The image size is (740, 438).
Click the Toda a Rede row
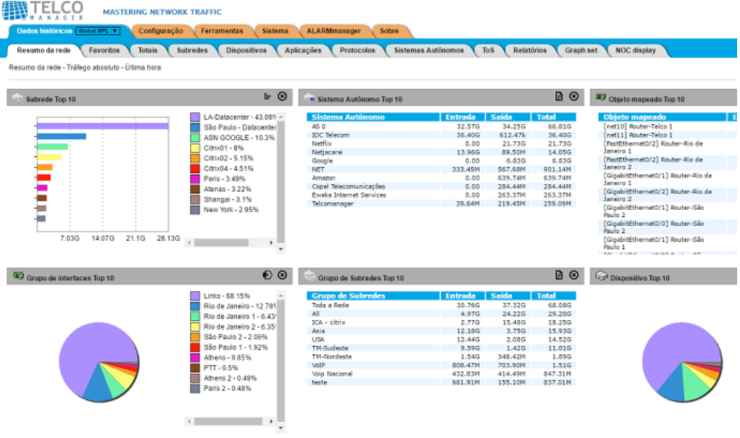441,305
